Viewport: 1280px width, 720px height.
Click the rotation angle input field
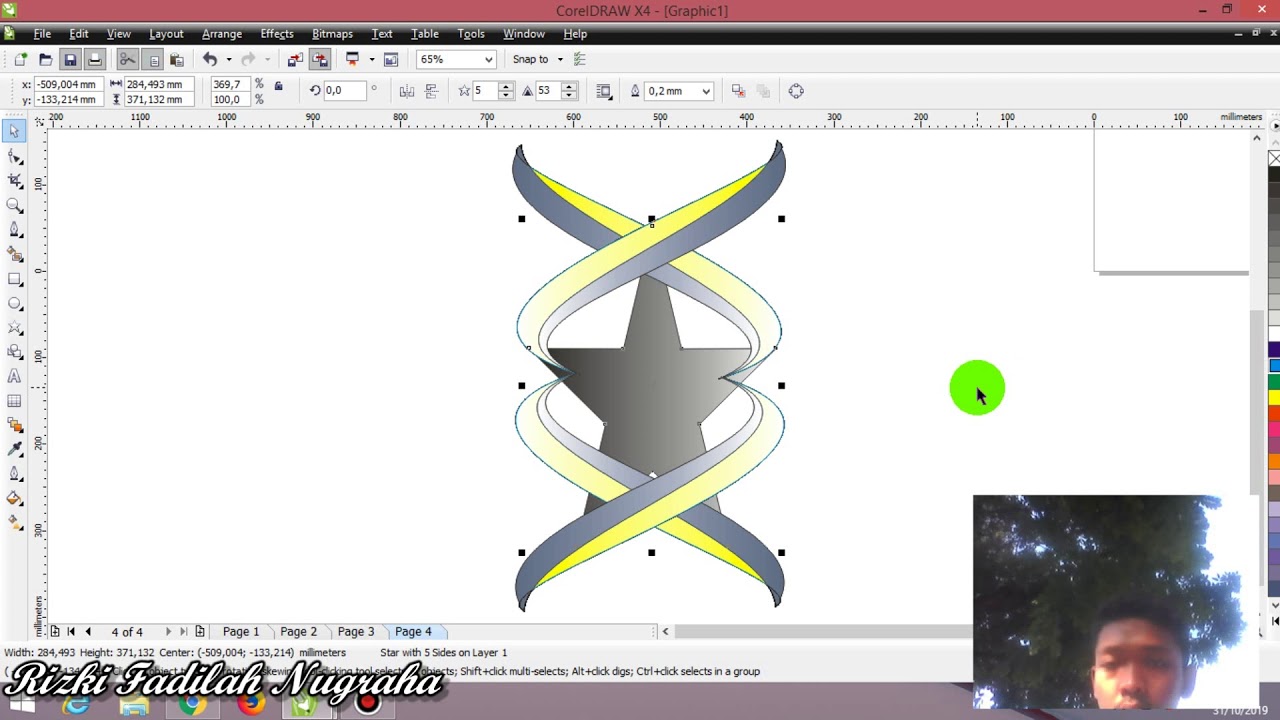[x=345, y=91]
